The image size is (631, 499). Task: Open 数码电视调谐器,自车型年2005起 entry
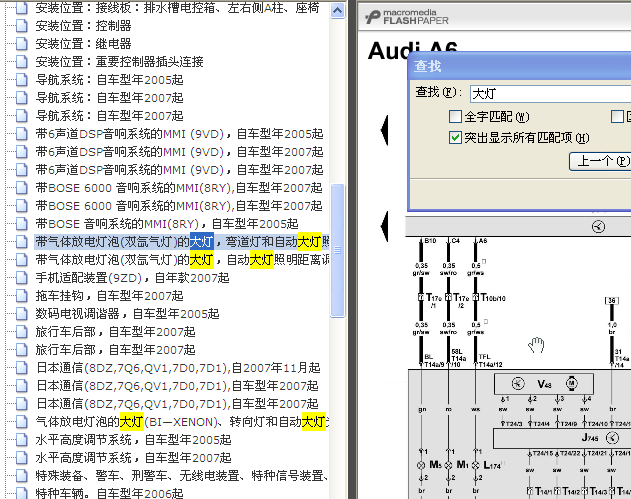pos(128,313)
